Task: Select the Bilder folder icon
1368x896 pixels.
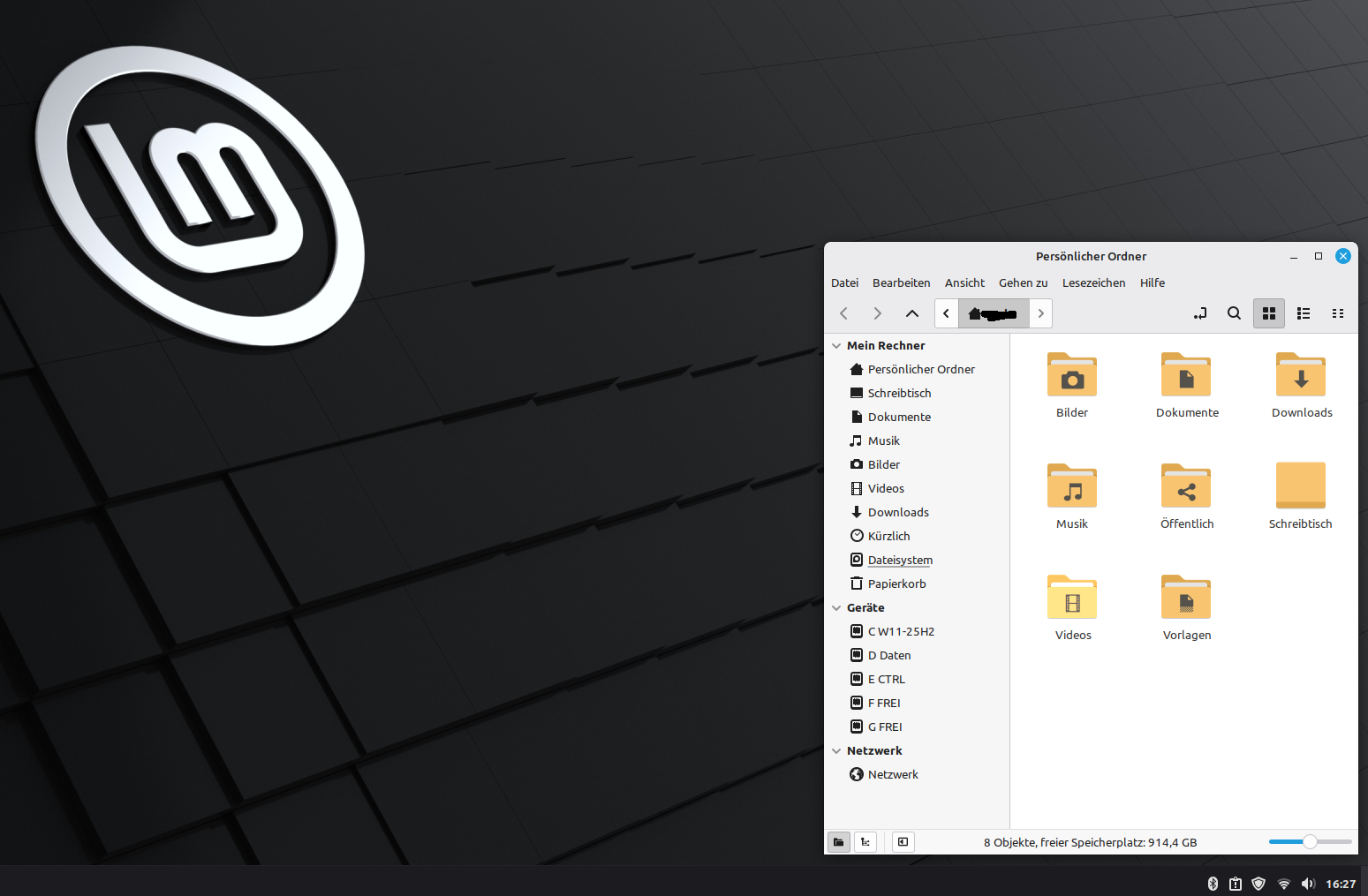Action: coord(1072,375)
